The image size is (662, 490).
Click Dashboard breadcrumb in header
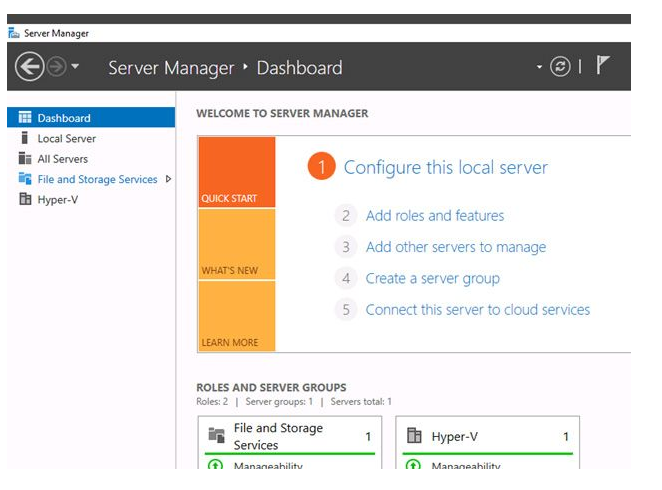(299, 68)
